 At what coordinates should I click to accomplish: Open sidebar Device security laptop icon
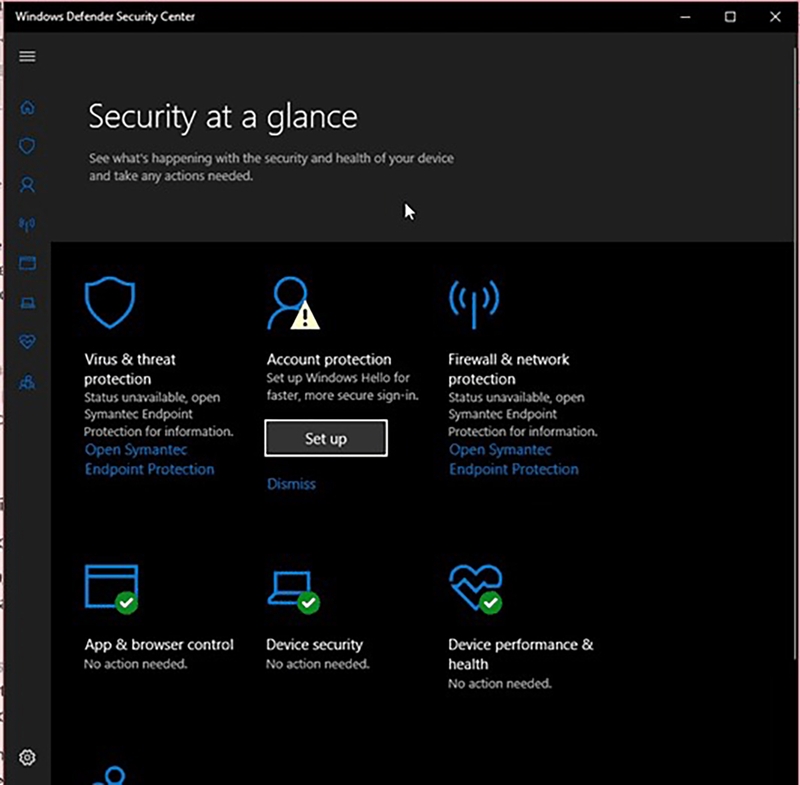click(x=28, y=303)
